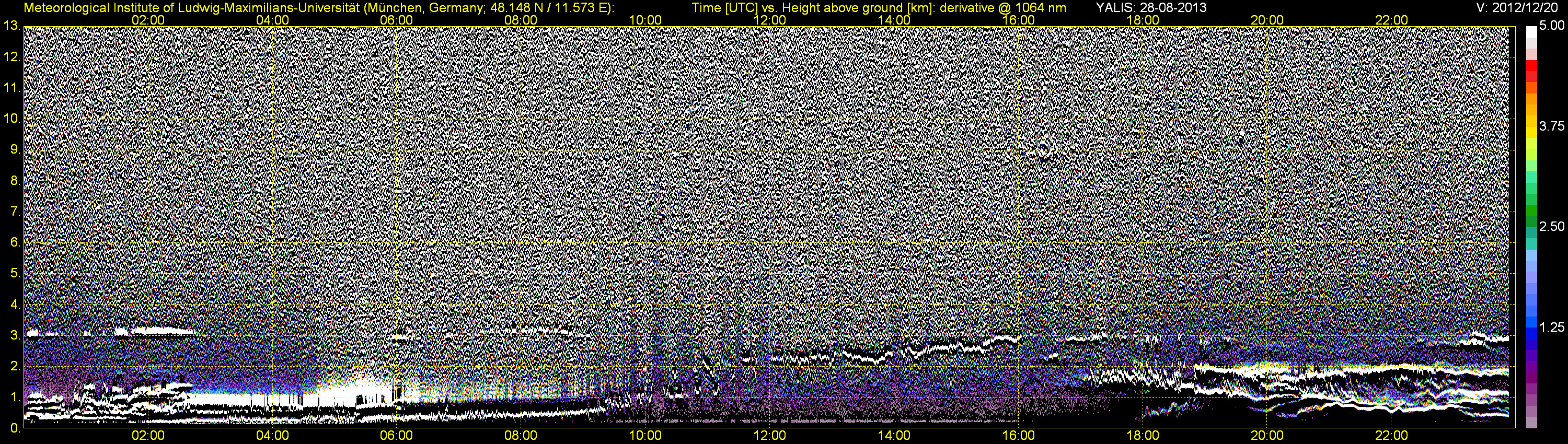Select the 18:00 label on the top time axis

coord(1143,20)
